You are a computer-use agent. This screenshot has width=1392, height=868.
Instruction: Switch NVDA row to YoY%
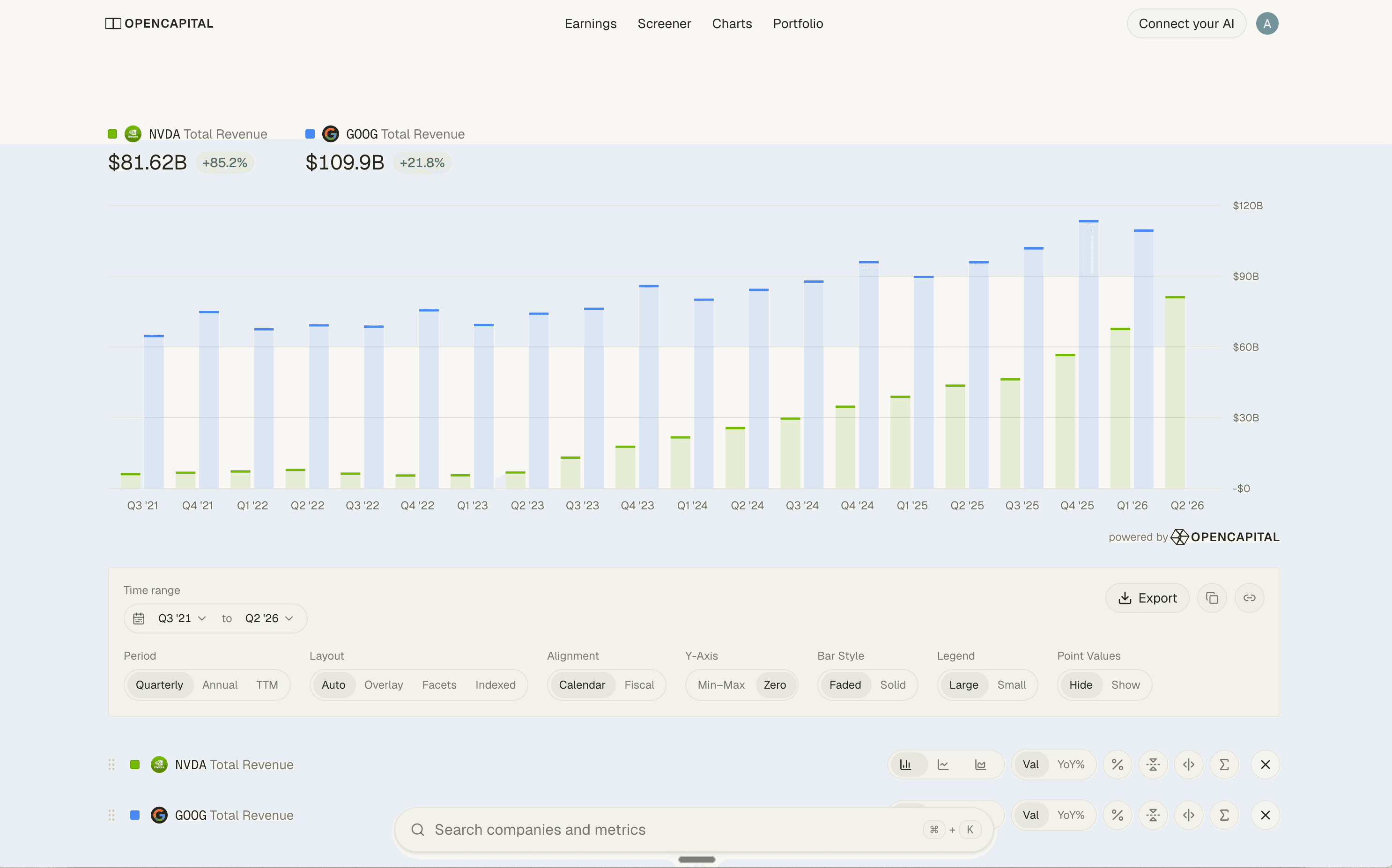click(x=1070, y=765)
